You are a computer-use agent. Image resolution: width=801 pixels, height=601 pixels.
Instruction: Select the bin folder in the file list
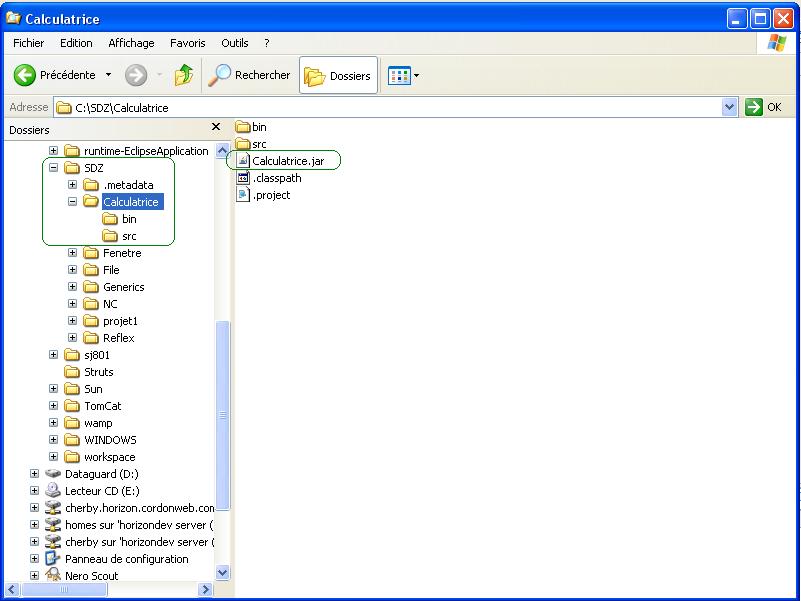coord(251,127)
